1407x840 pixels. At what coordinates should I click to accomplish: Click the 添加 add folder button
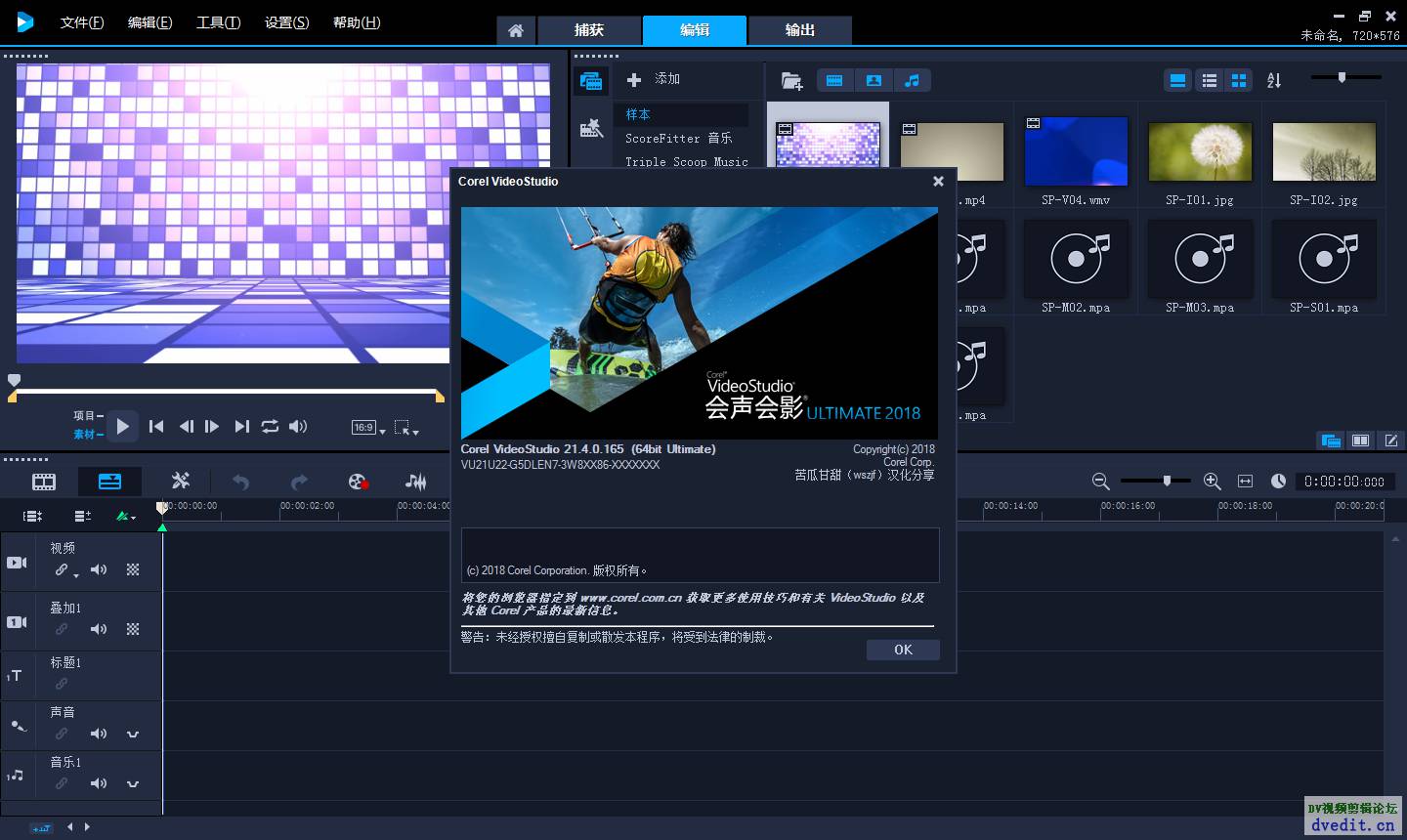click(654, 79)
